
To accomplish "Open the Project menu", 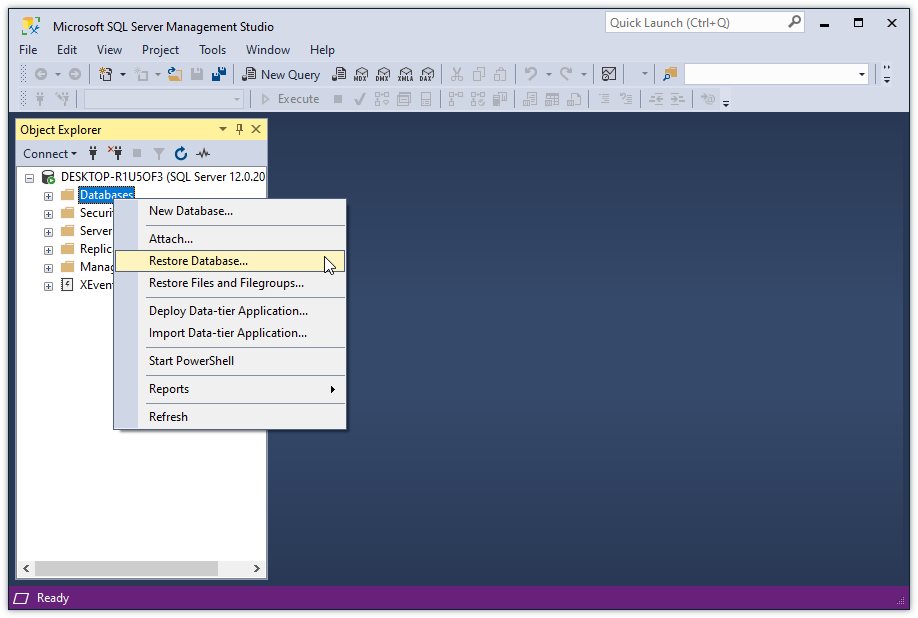I will 160,50.
